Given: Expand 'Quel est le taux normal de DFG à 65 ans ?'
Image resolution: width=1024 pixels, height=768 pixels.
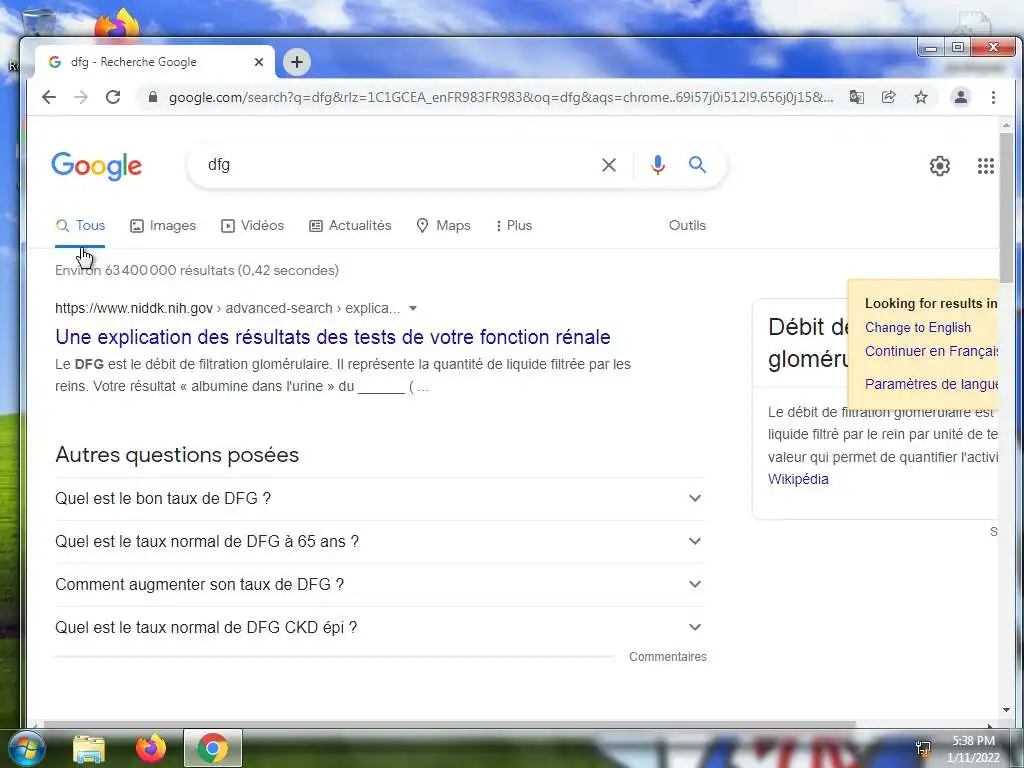Looking at the screenshot, I should (x=380, y=542).
